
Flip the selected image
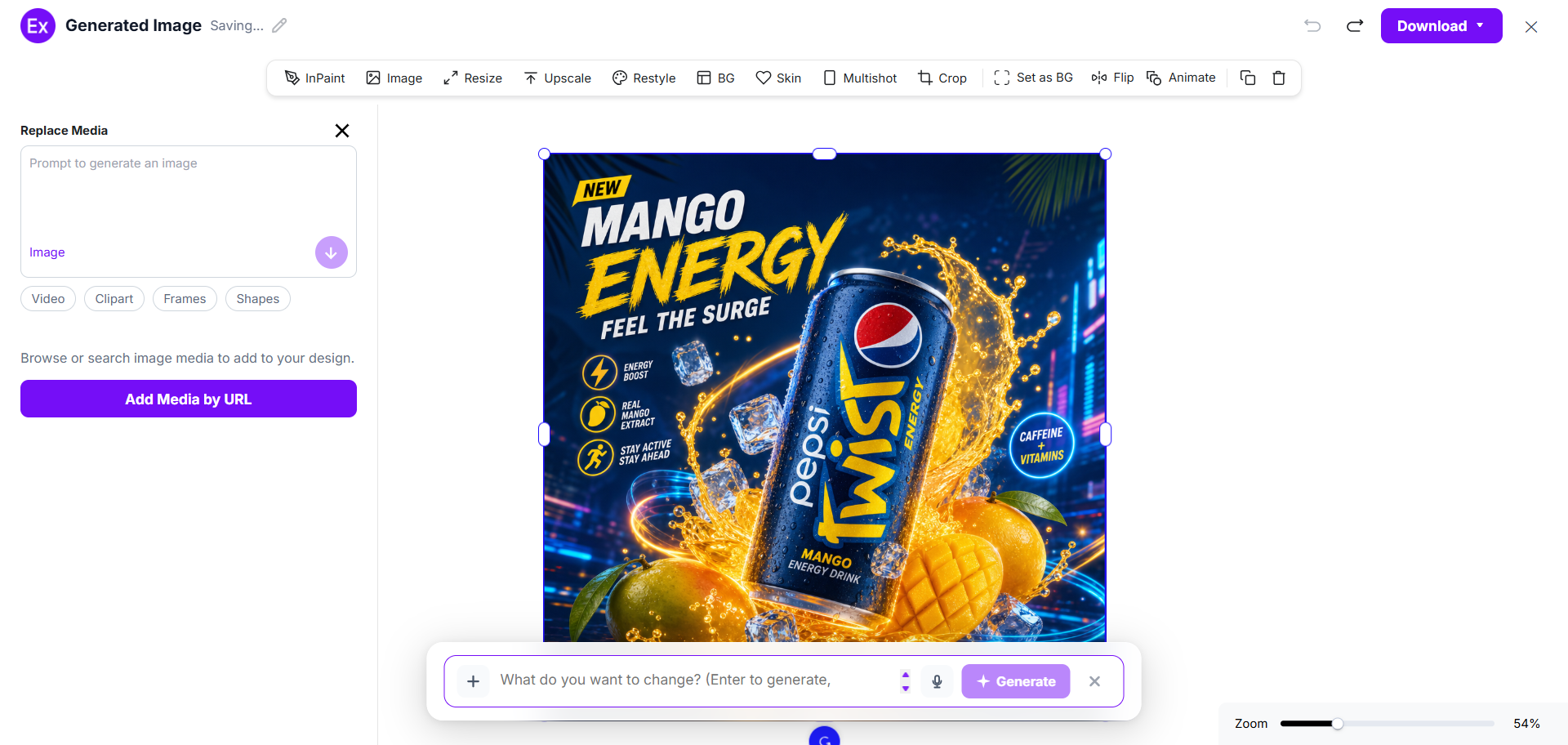point(1112,78)
